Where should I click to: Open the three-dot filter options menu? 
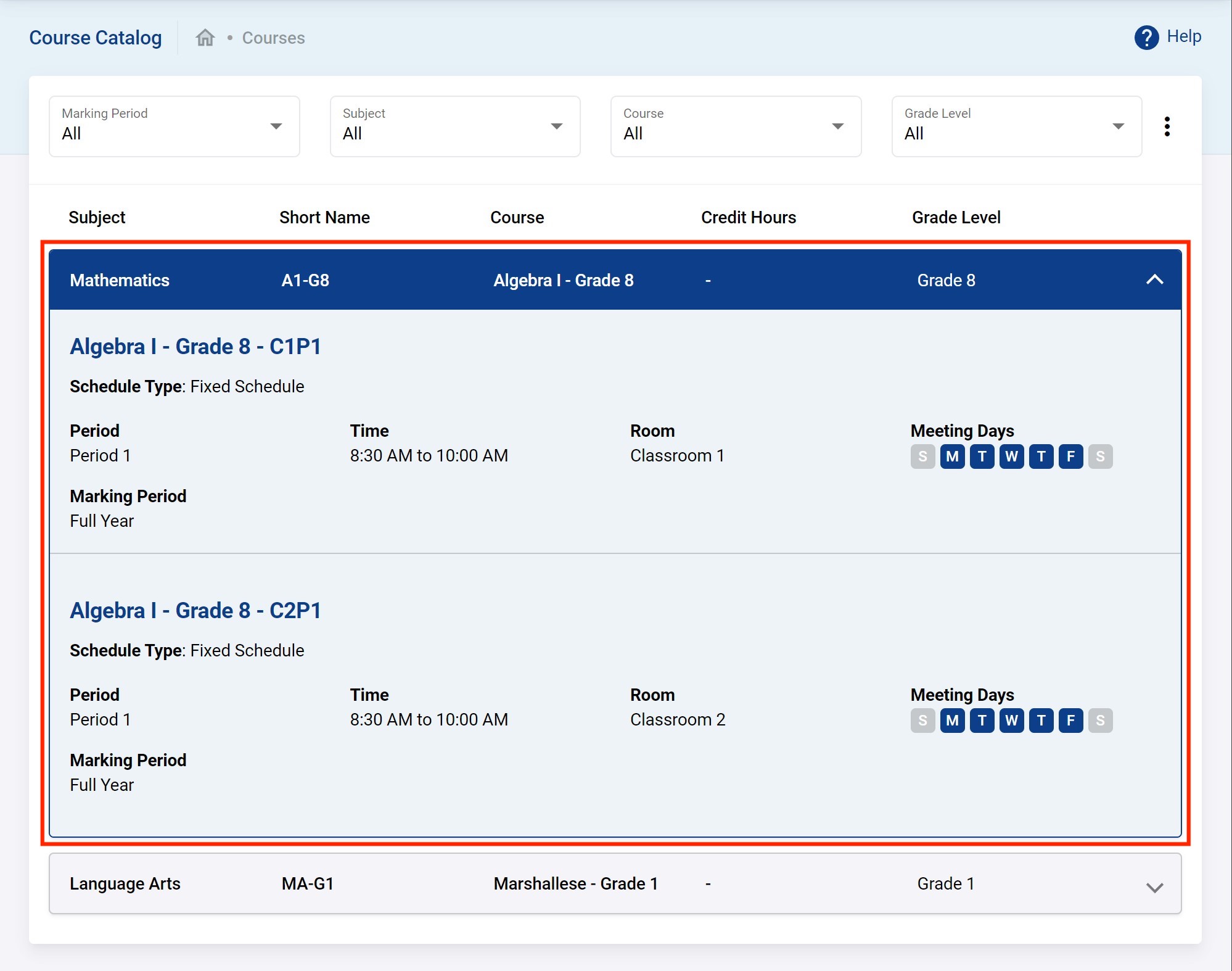click(1167, 126)
